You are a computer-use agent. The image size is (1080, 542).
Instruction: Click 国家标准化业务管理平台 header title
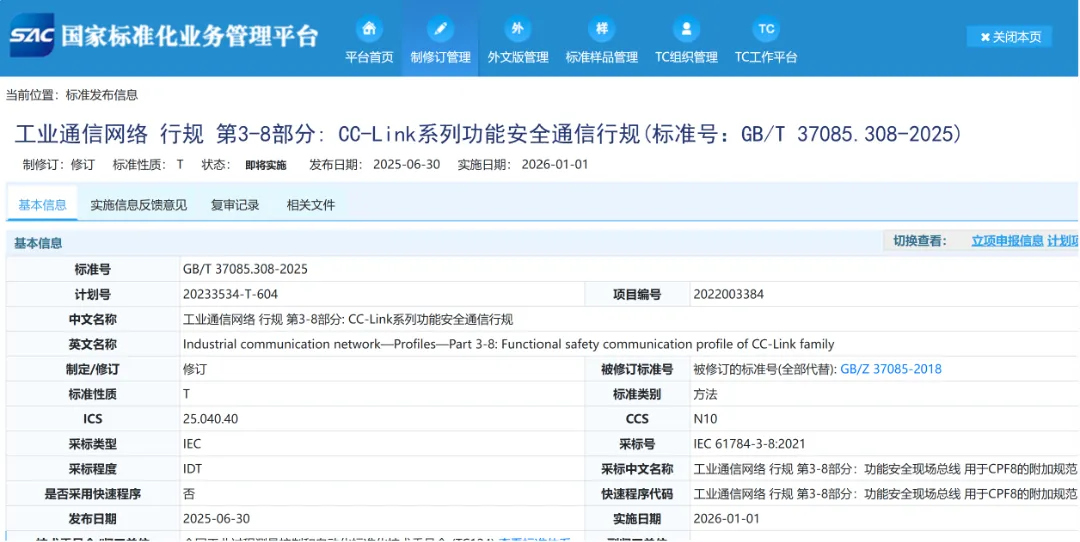tap(189, 35)
